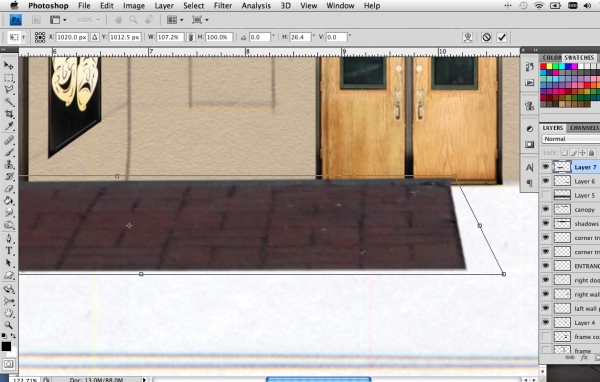
Task: Open the 3D menu
Action: pyautogui.click(x=285, y=6)
